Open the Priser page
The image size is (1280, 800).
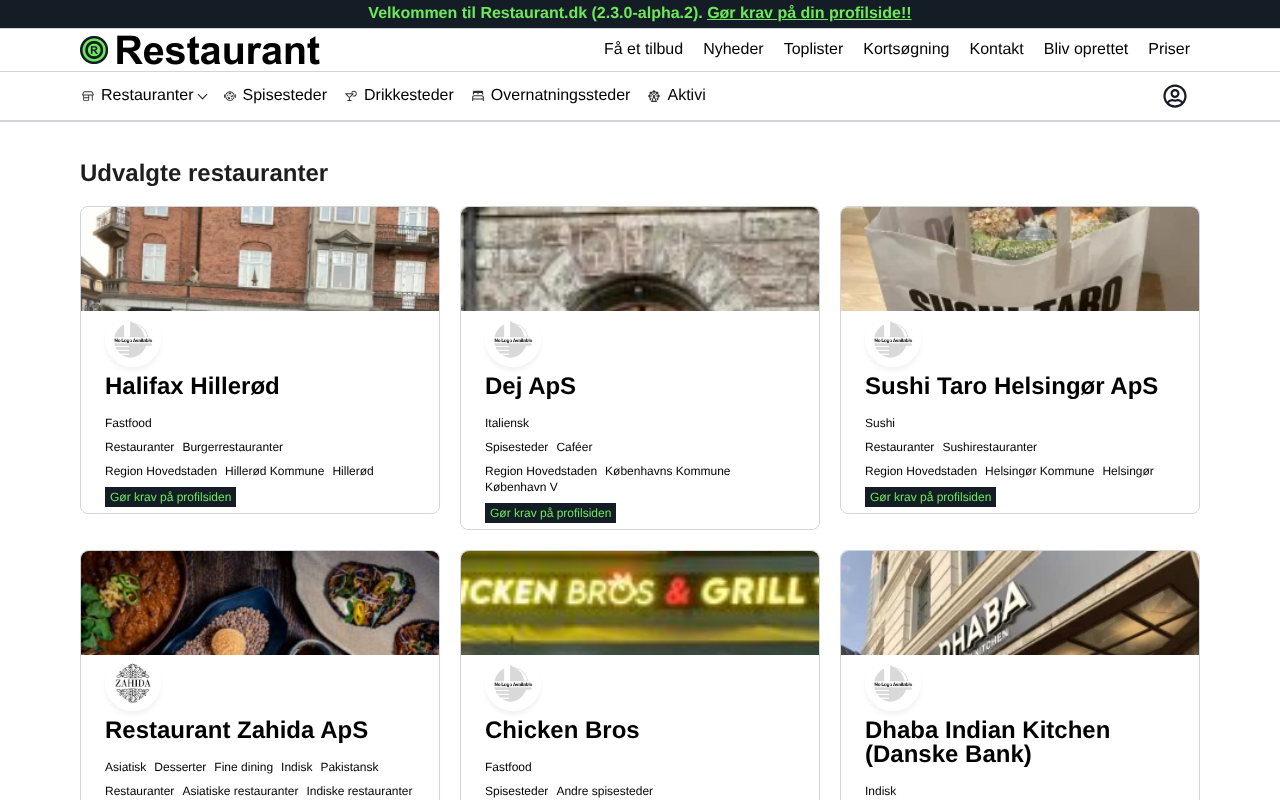pyautogui.click(x=1169, y=49)
